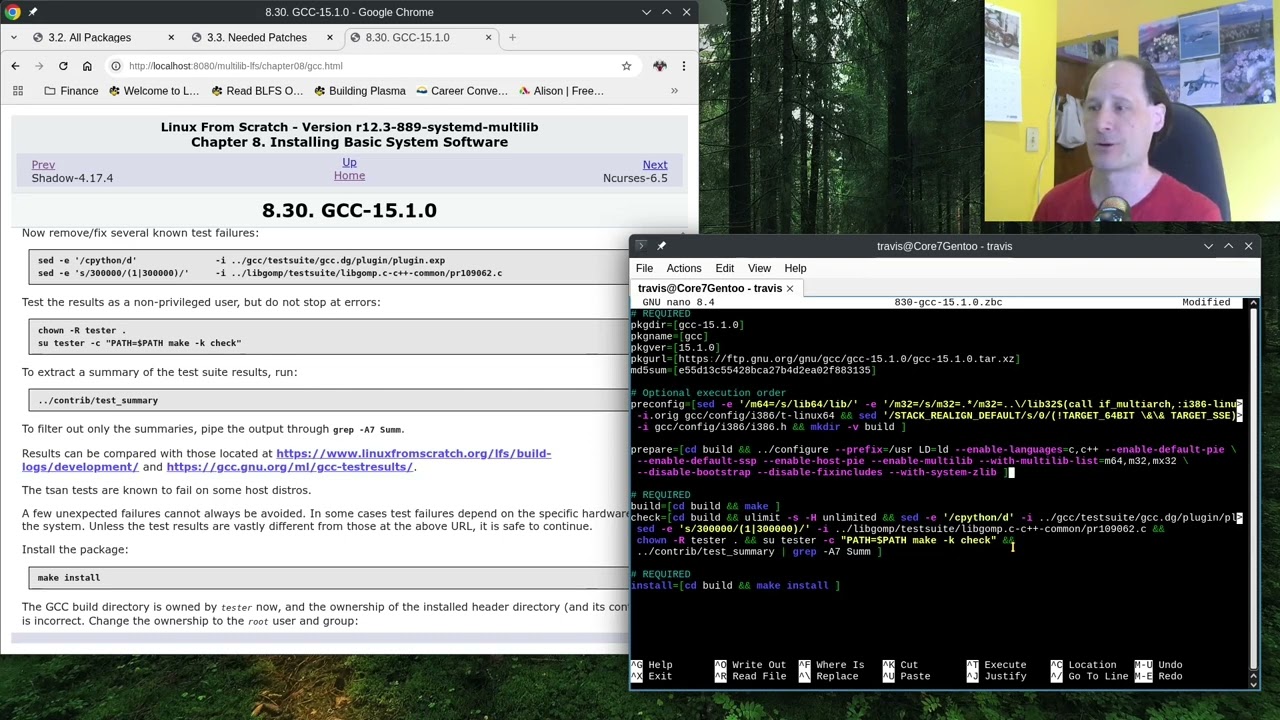1280x720 pixels.
Task: Close the travis@Core7Gentoo terminal tab
Action: pyautogui.click(x=789, y=289)
